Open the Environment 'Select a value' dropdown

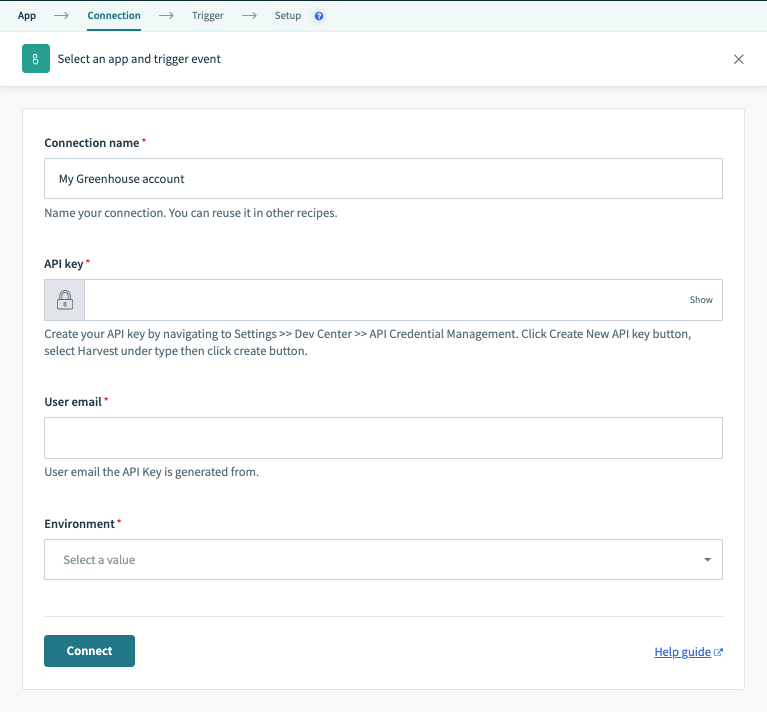coord(383,560)
